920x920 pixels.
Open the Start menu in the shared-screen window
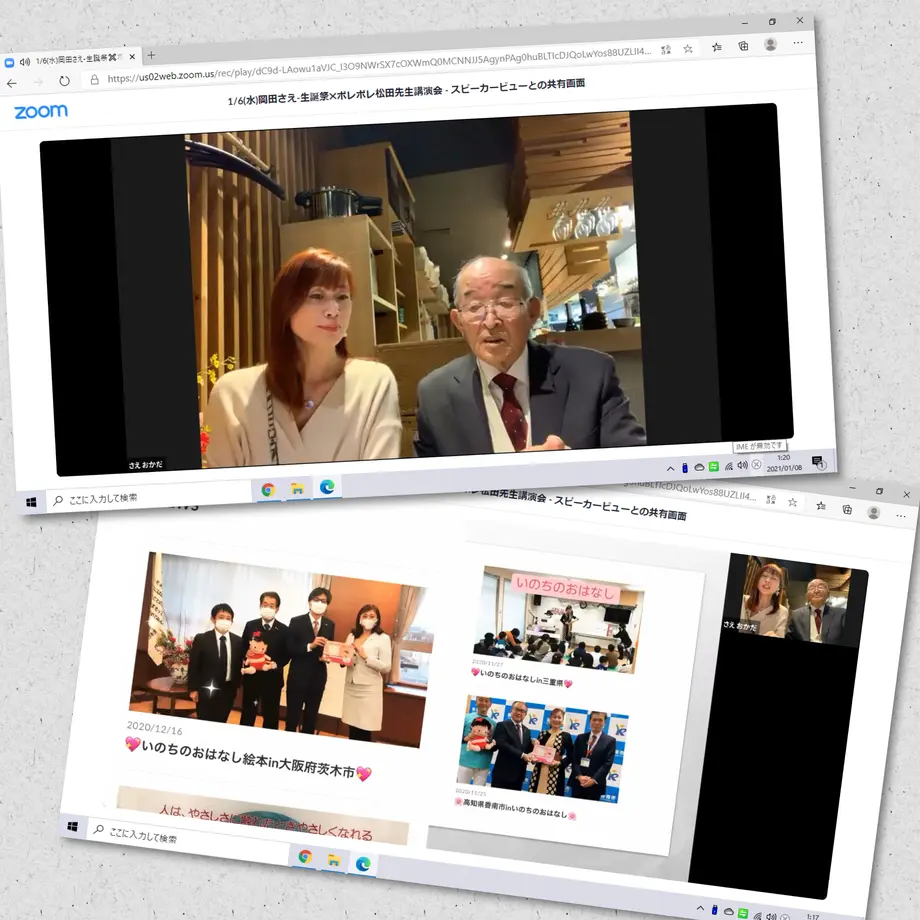click(x=73, y=826)
